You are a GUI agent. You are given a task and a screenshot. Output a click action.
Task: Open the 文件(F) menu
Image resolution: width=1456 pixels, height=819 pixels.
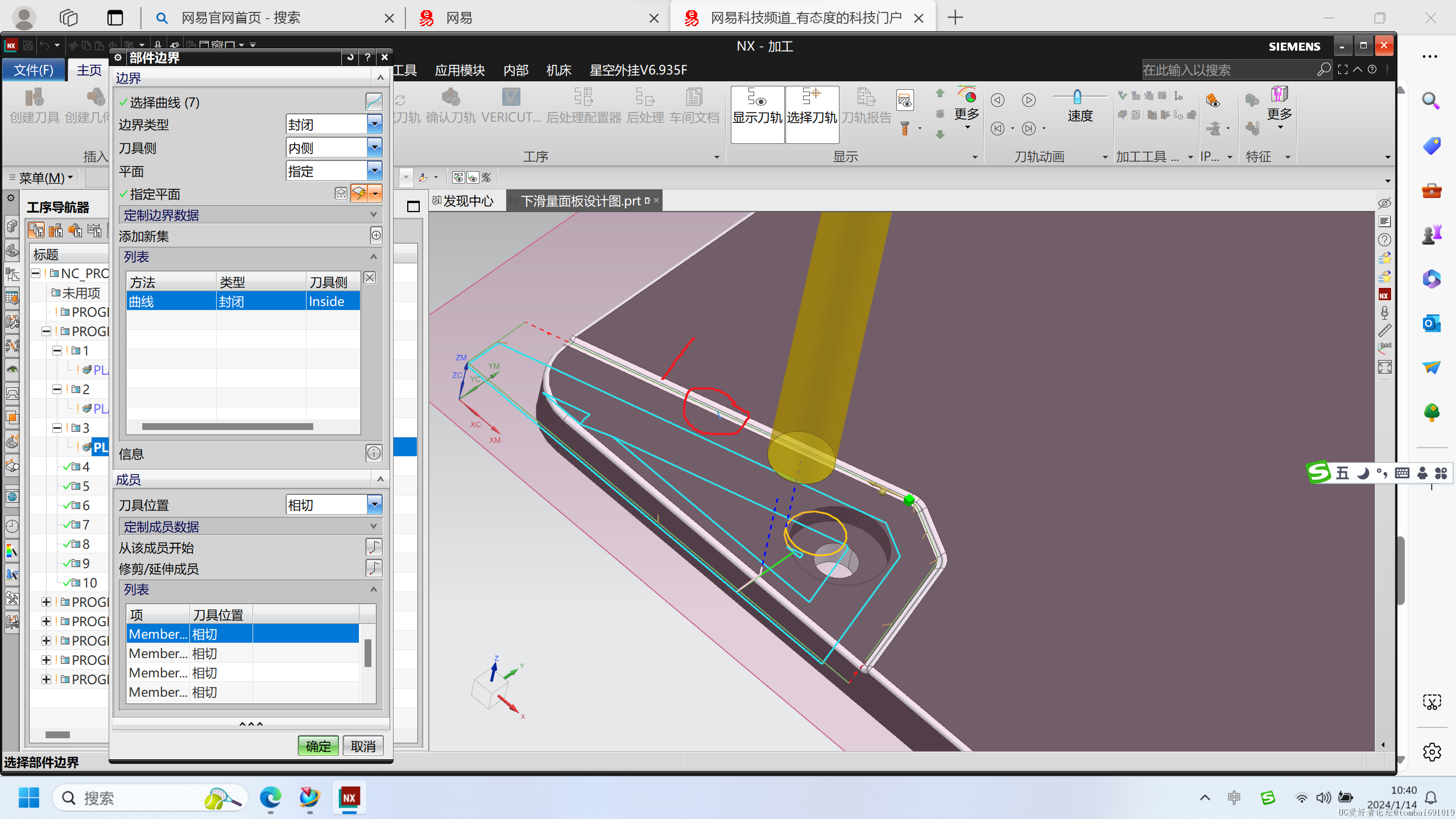click(x=34, y=70)
